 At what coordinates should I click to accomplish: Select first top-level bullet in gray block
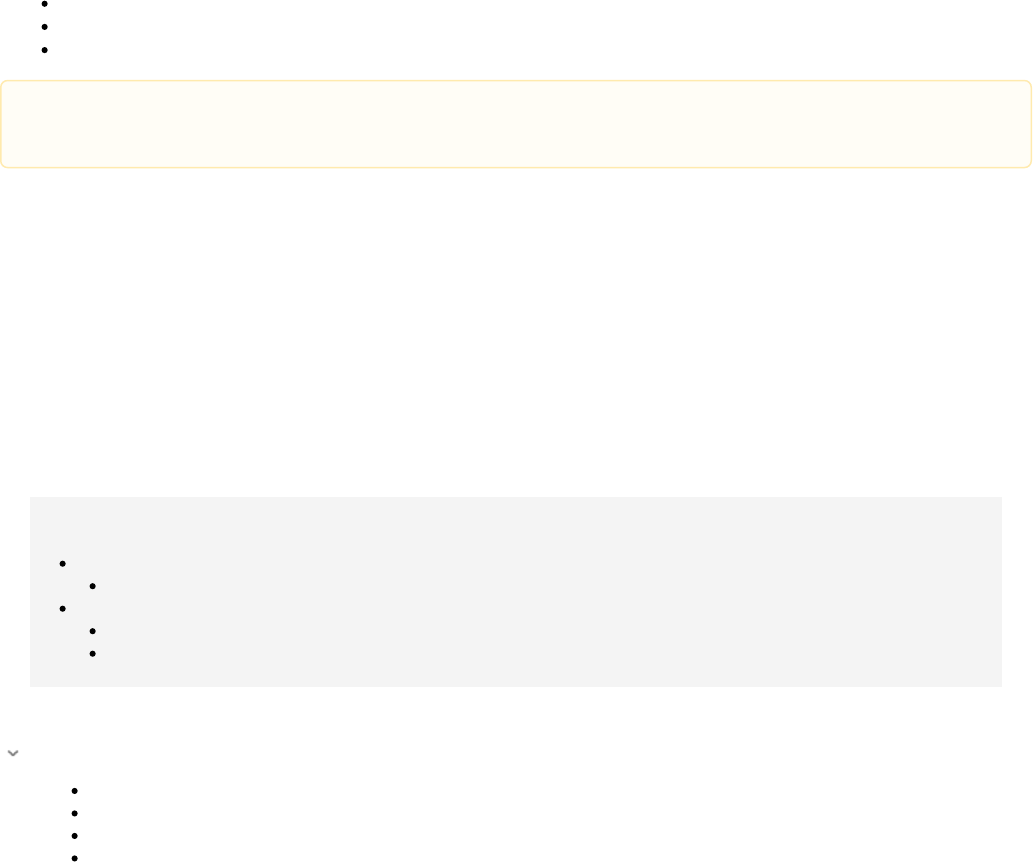(63, 563)
